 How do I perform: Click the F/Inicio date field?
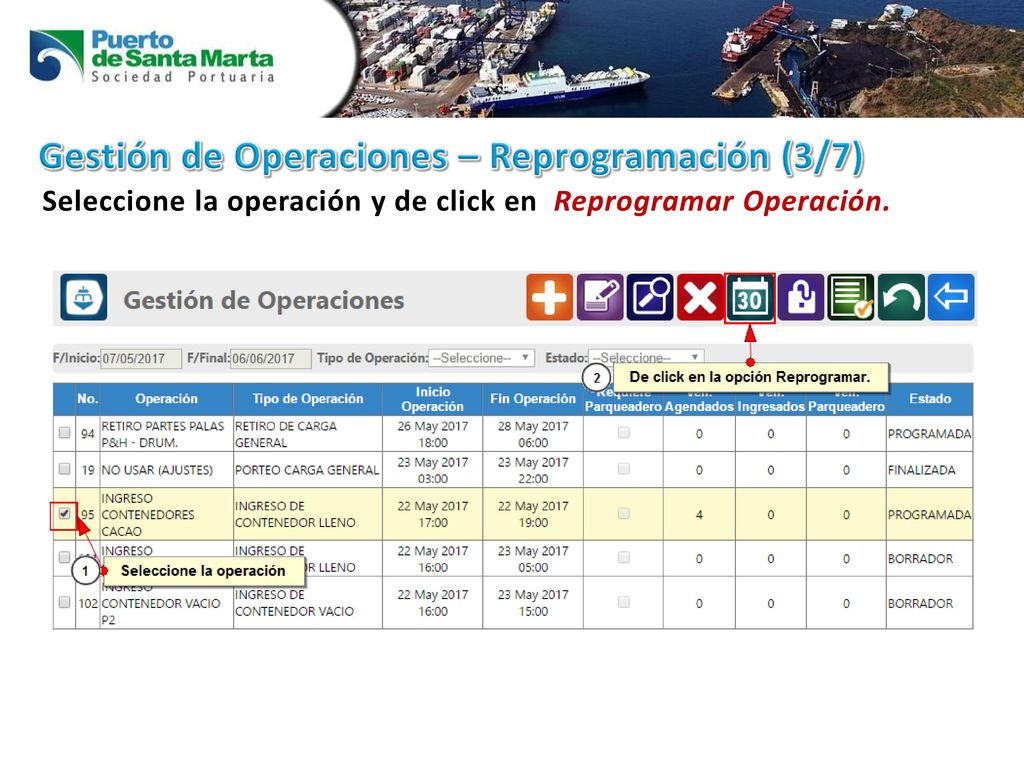141,359
